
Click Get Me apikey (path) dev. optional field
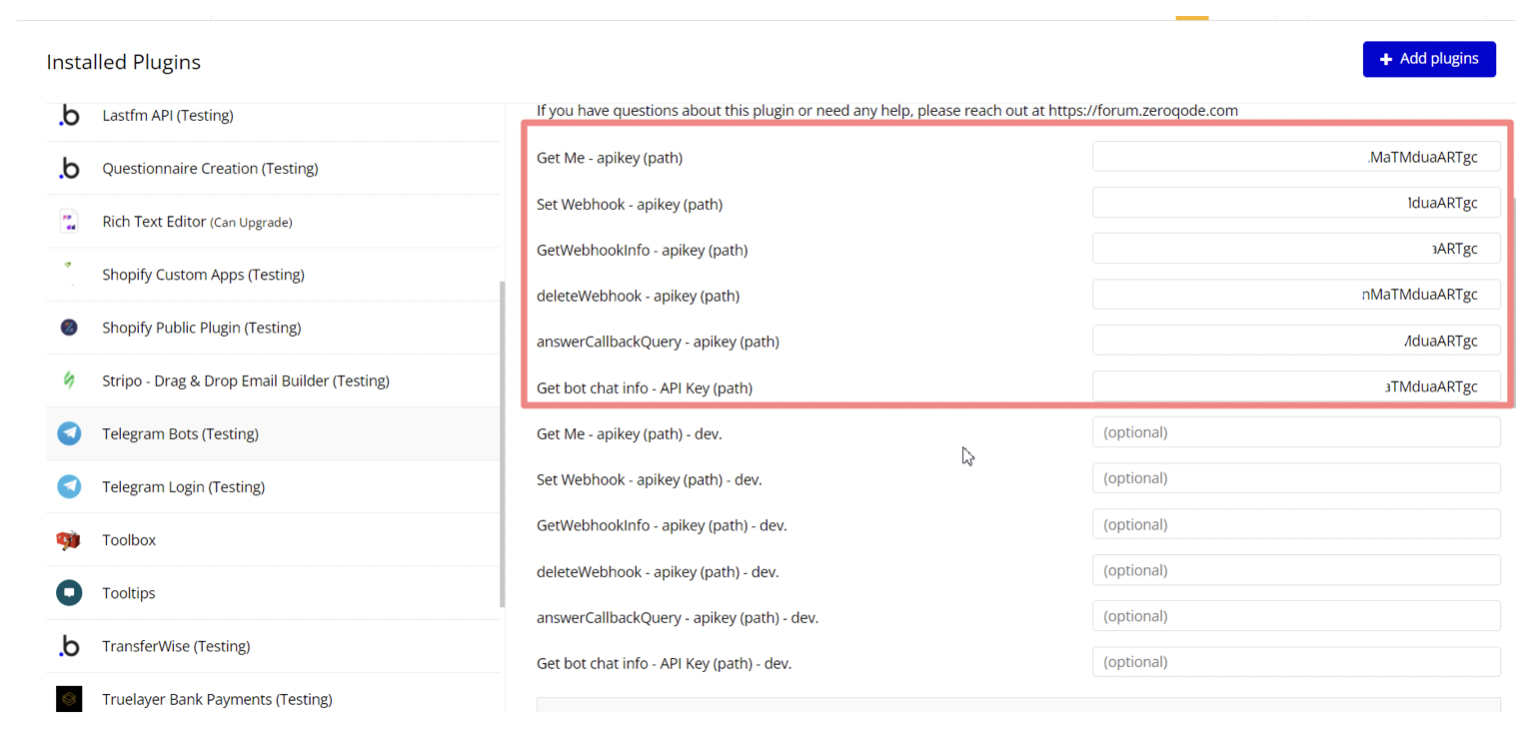point(1295,433)
